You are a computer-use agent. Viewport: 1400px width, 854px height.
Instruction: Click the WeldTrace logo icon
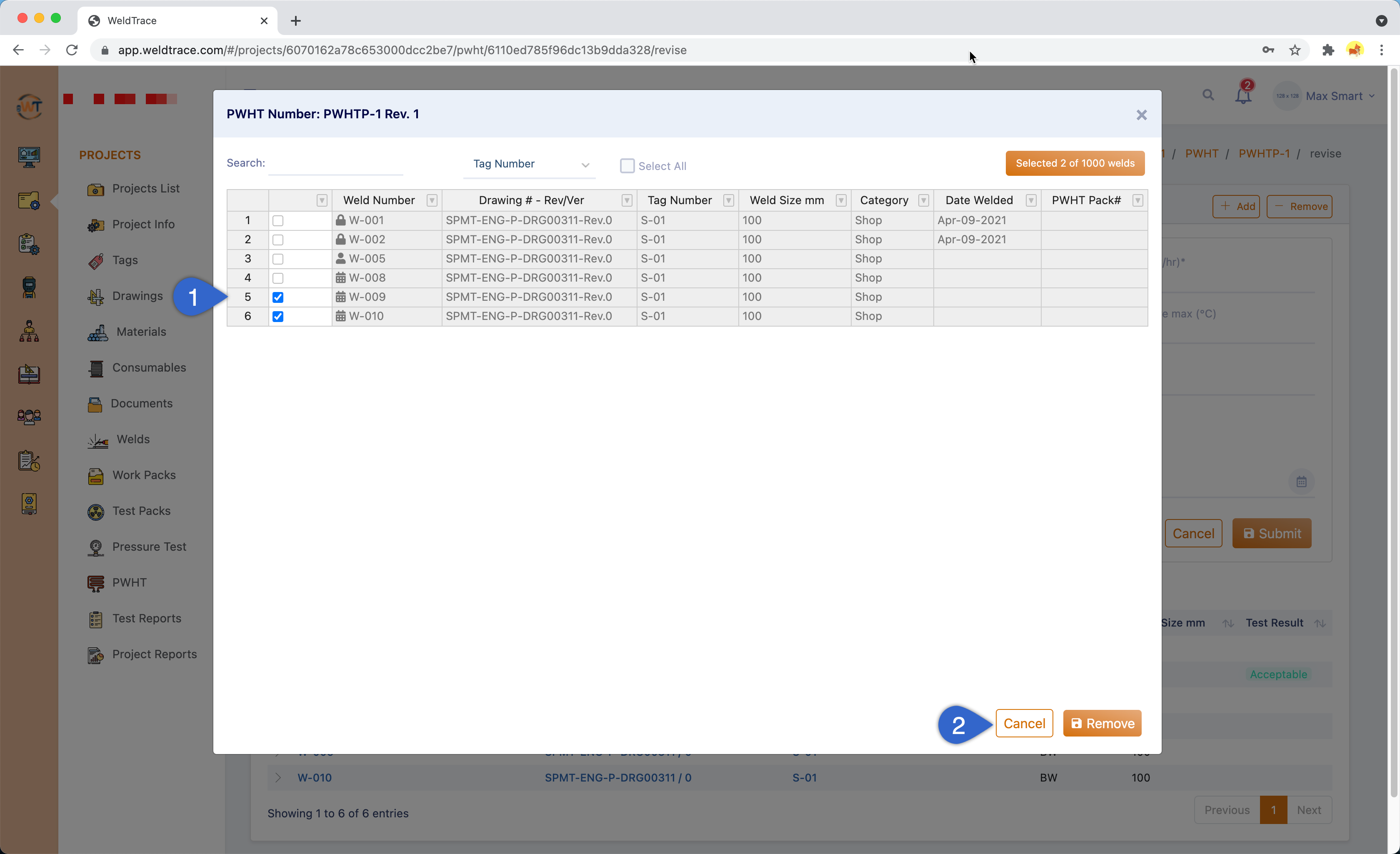[30, 106]
